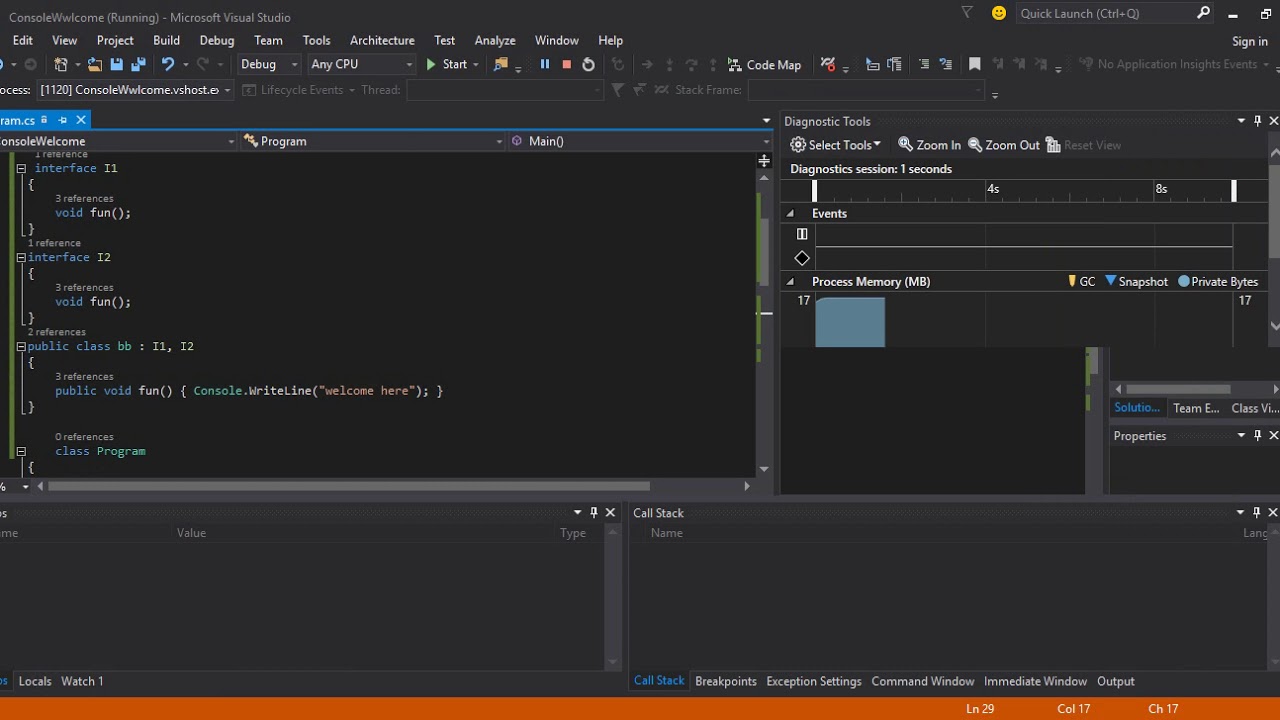Switch to the Watch 1 tab
The height and width of the screenshot is (720, 1280).
tap(82, 681)
